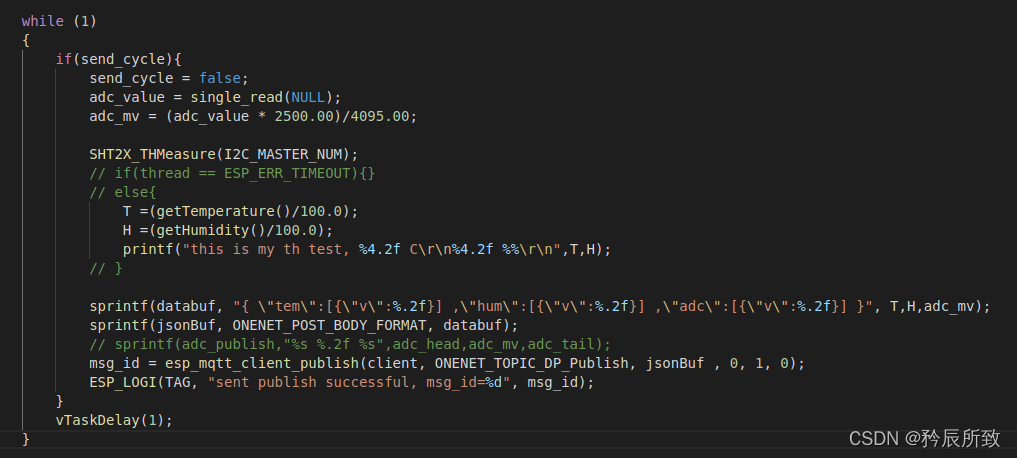Place cursor on 'send_cycle = false;' line

[x=169, y=78]
